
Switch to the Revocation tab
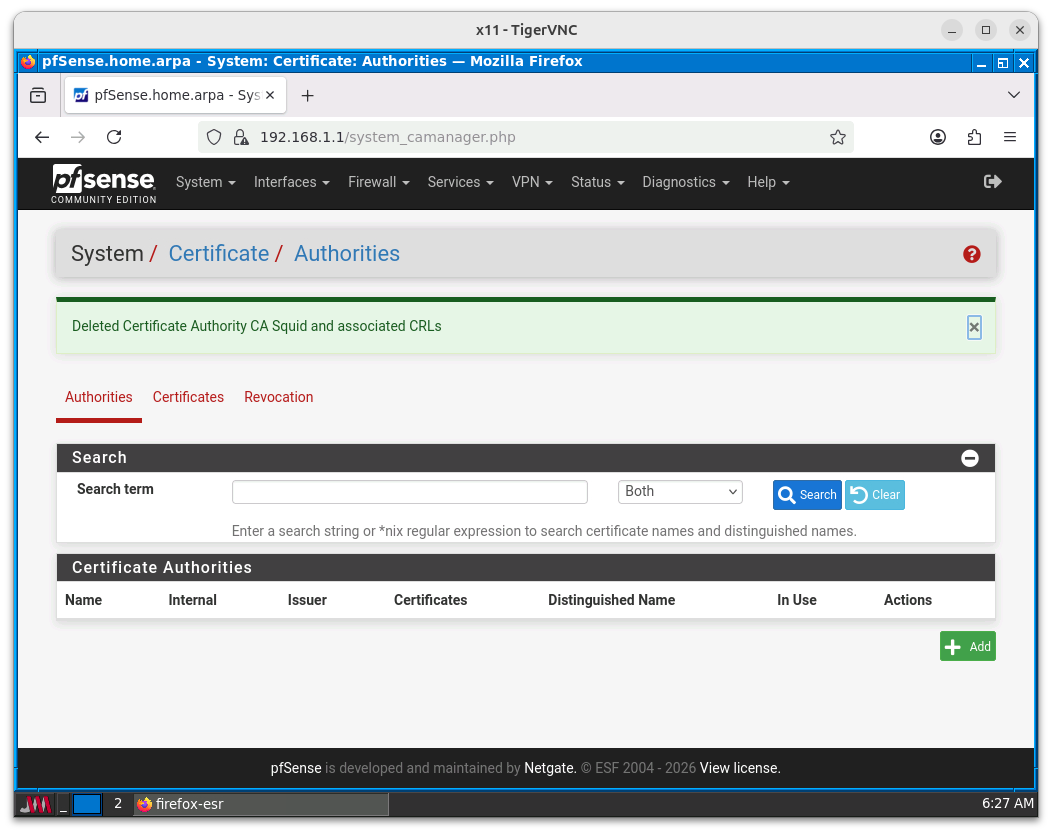[278, 397]
